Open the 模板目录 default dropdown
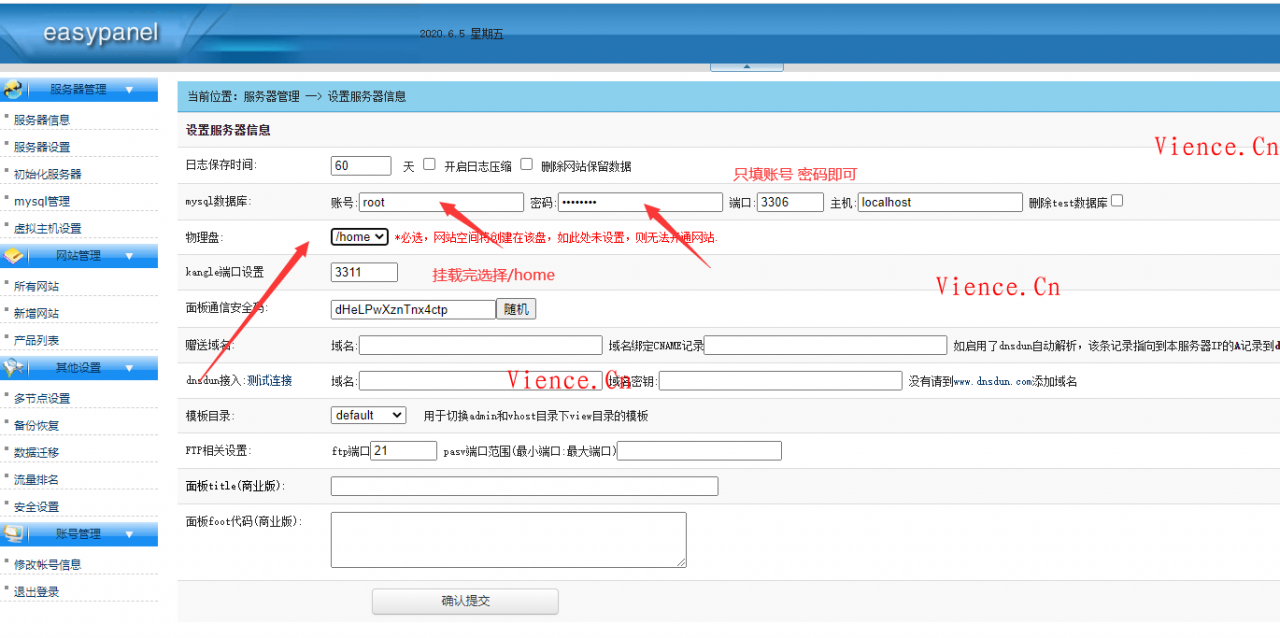Screen dimensions: 1280x638 tap(368, 415)
